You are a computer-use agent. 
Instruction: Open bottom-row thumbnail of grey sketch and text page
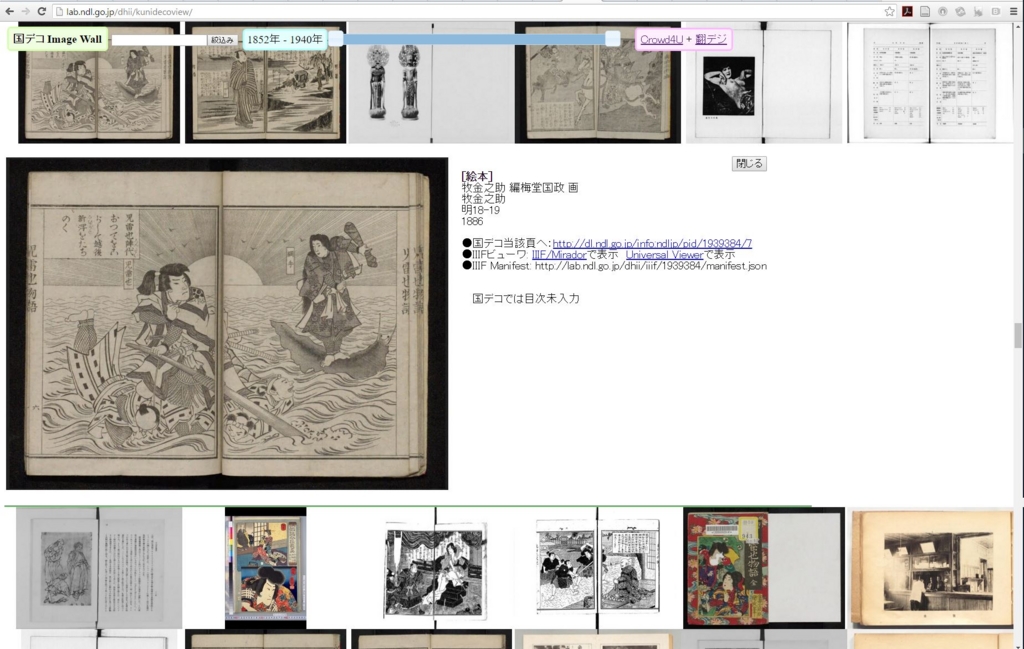point(99,568)
